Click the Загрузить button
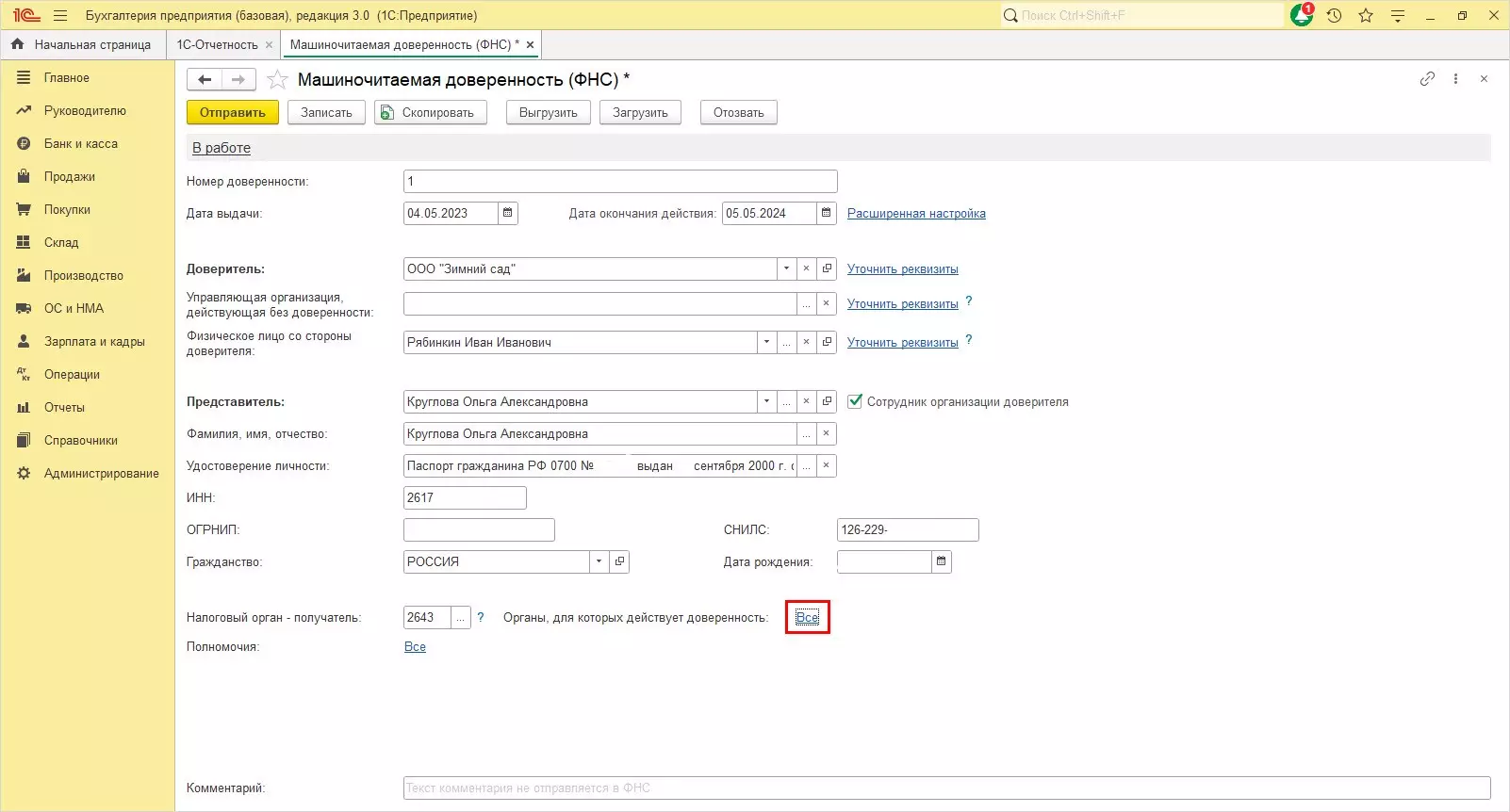 [x=640, y=112]
